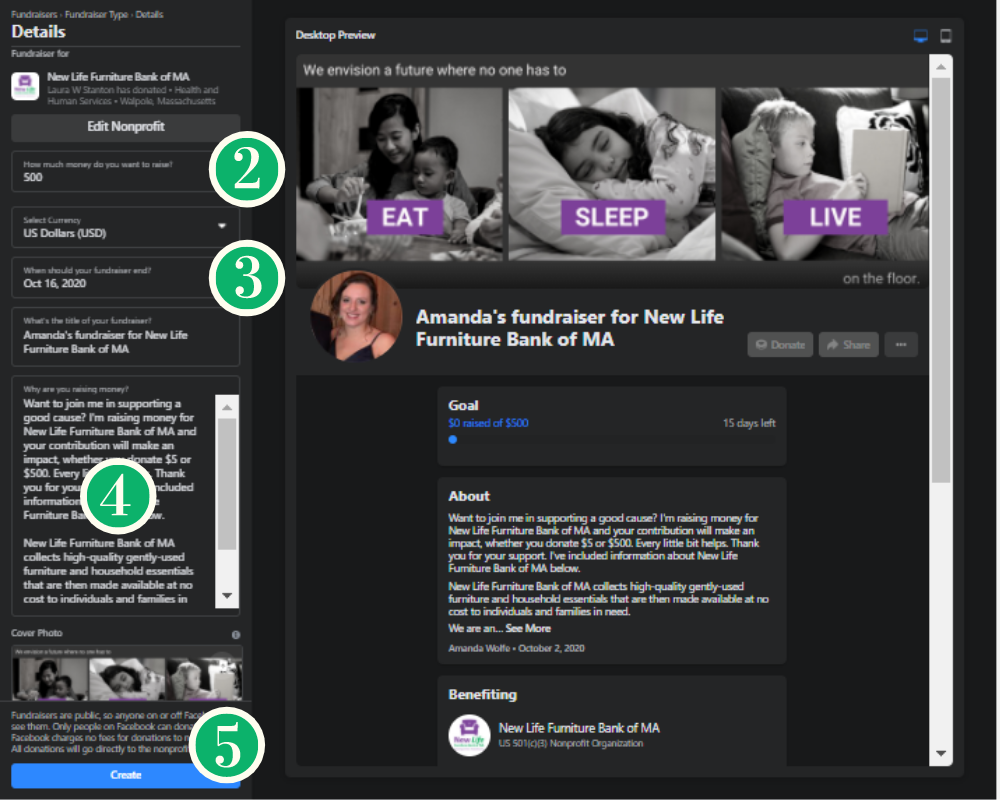This screenshot has height=800, width=1000.
Task: Click the "US 501(c)(3) Nonprofit Organization" text
Action: [x=571, y=743]
